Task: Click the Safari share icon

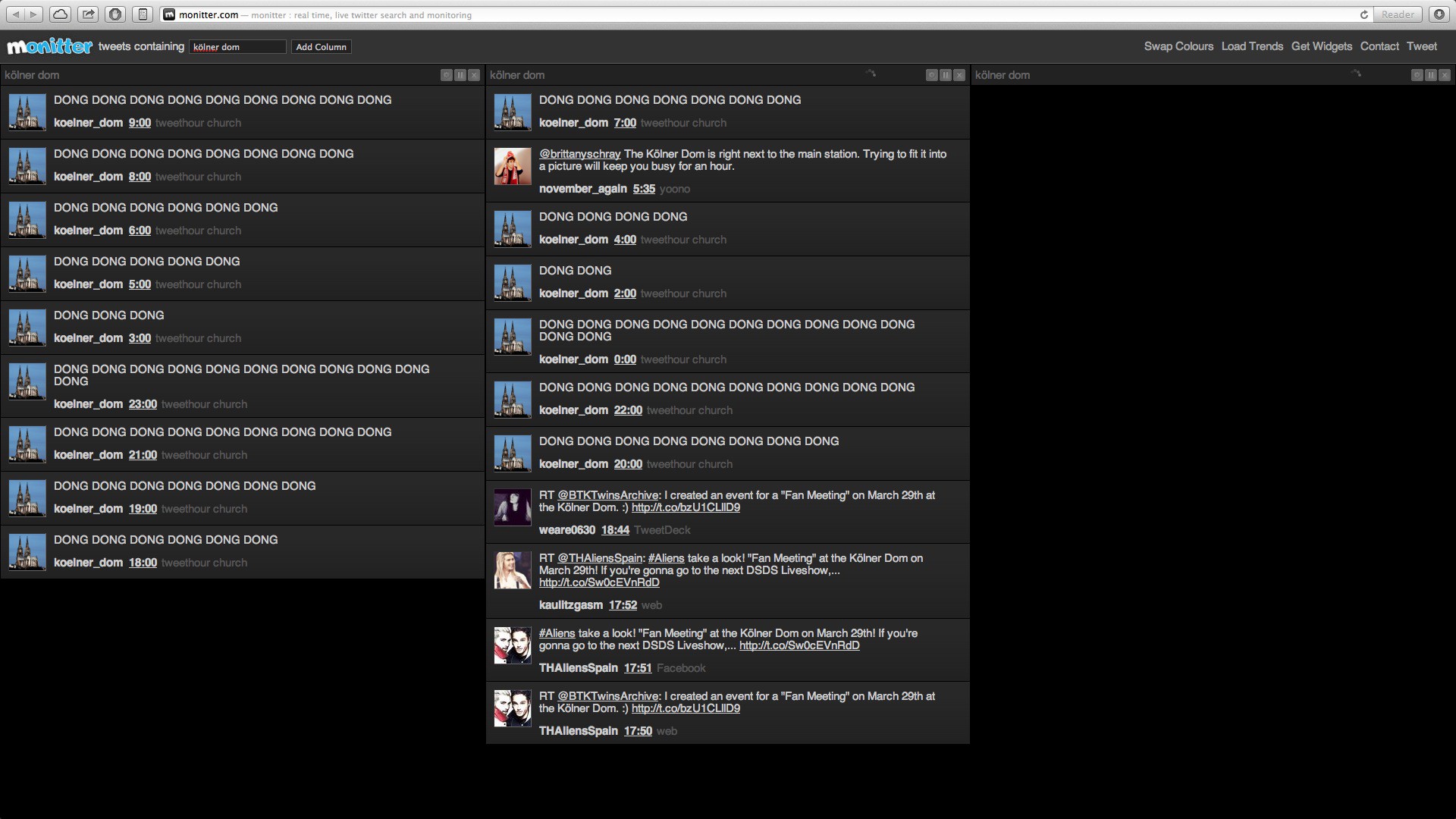Action: tap(88, 14)
